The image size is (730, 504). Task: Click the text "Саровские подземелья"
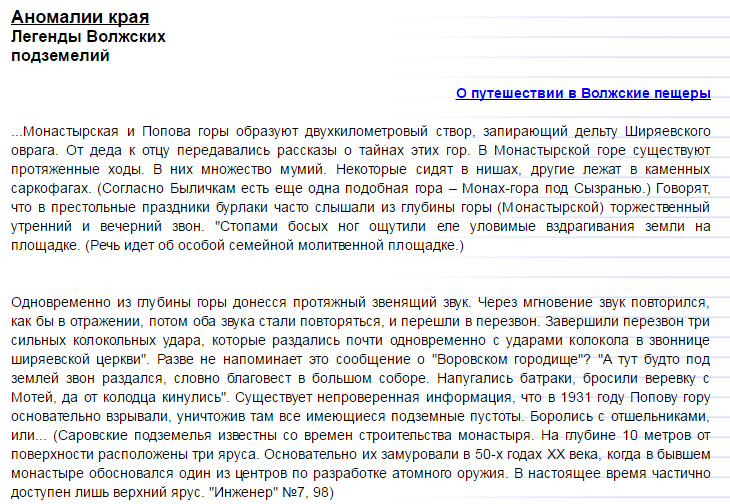135,436
